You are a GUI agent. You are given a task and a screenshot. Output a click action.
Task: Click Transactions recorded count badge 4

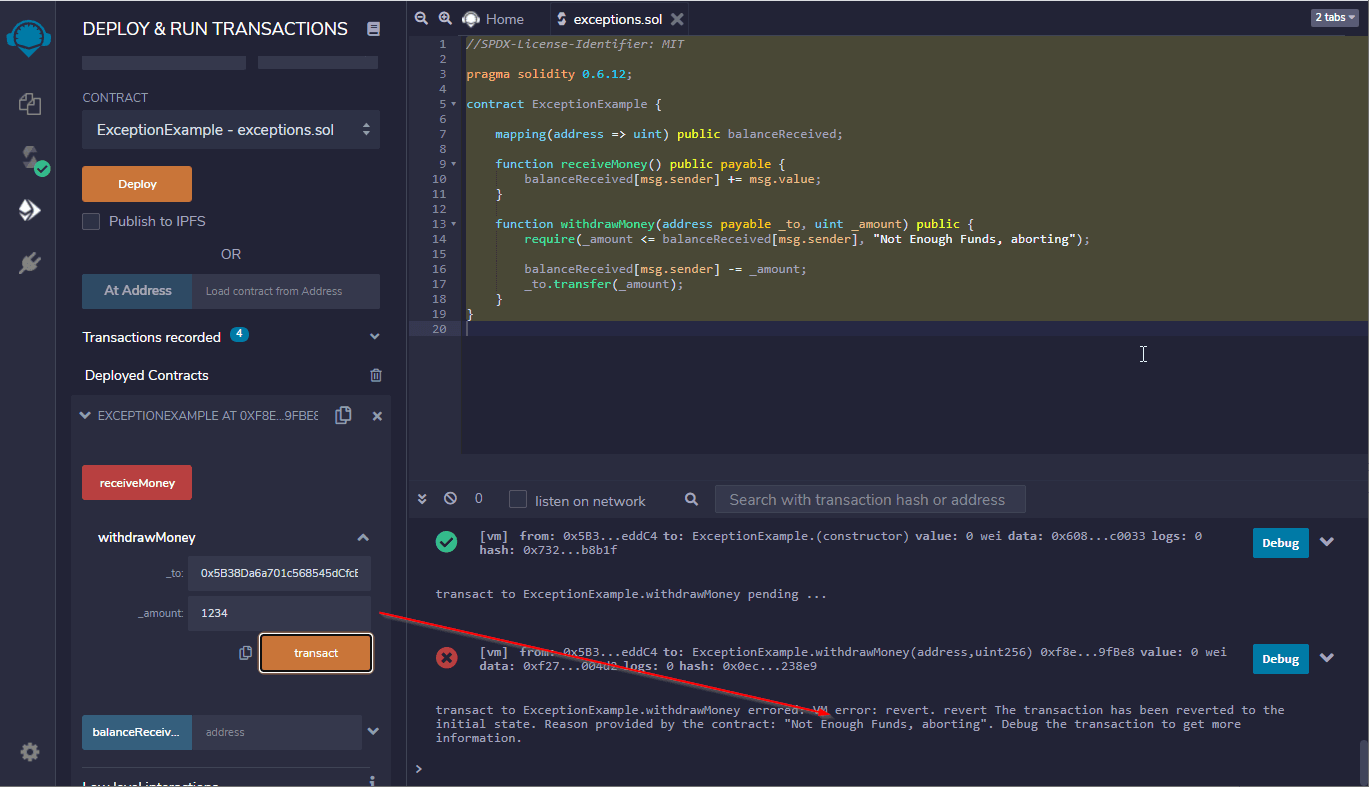(239, 334)
